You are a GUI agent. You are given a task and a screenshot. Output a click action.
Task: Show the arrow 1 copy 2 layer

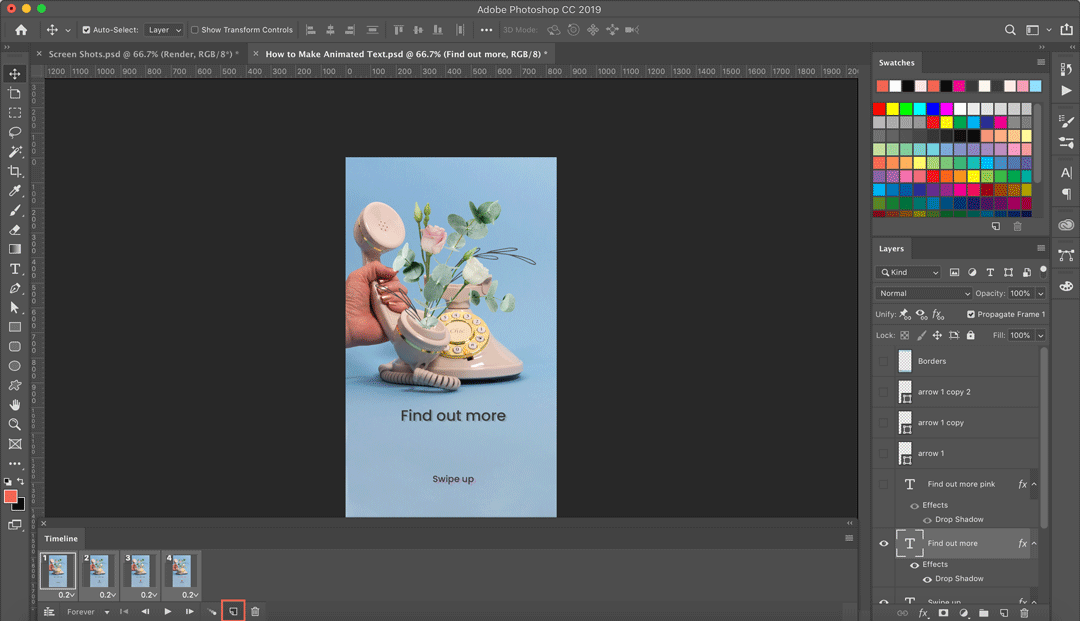pos(884,392)
